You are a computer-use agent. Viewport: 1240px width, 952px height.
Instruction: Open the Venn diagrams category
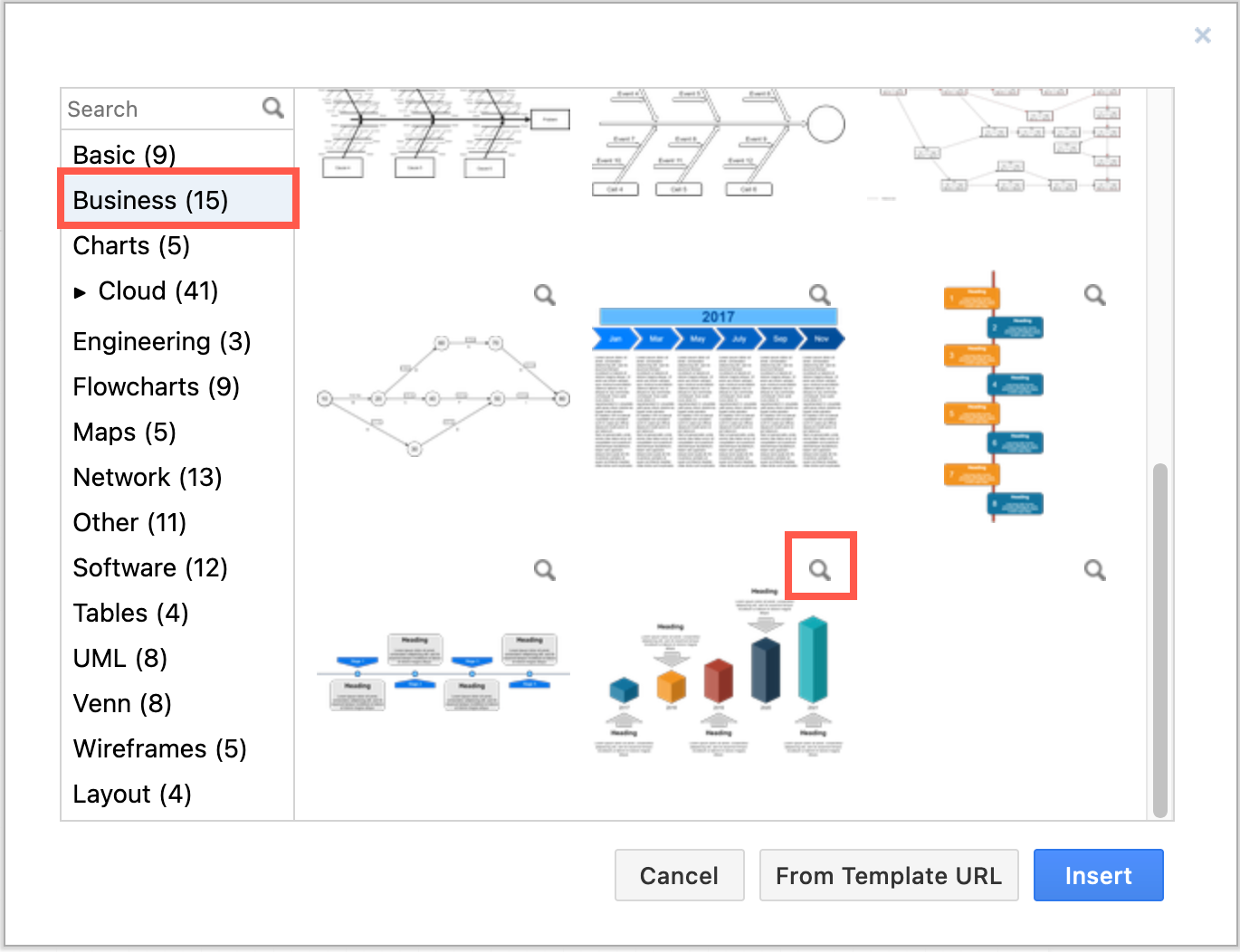coord(121,703)
